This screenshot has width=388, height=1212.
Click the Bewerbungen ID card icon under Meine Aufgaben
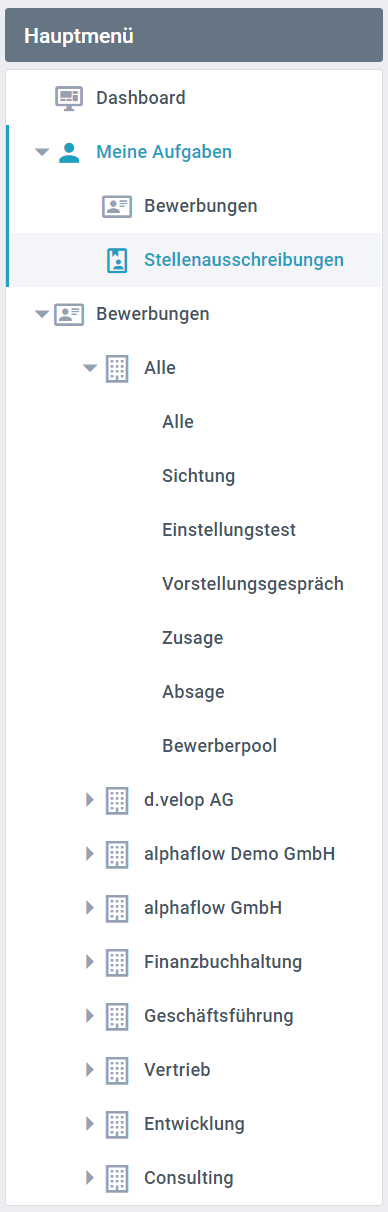click(117, 206)
